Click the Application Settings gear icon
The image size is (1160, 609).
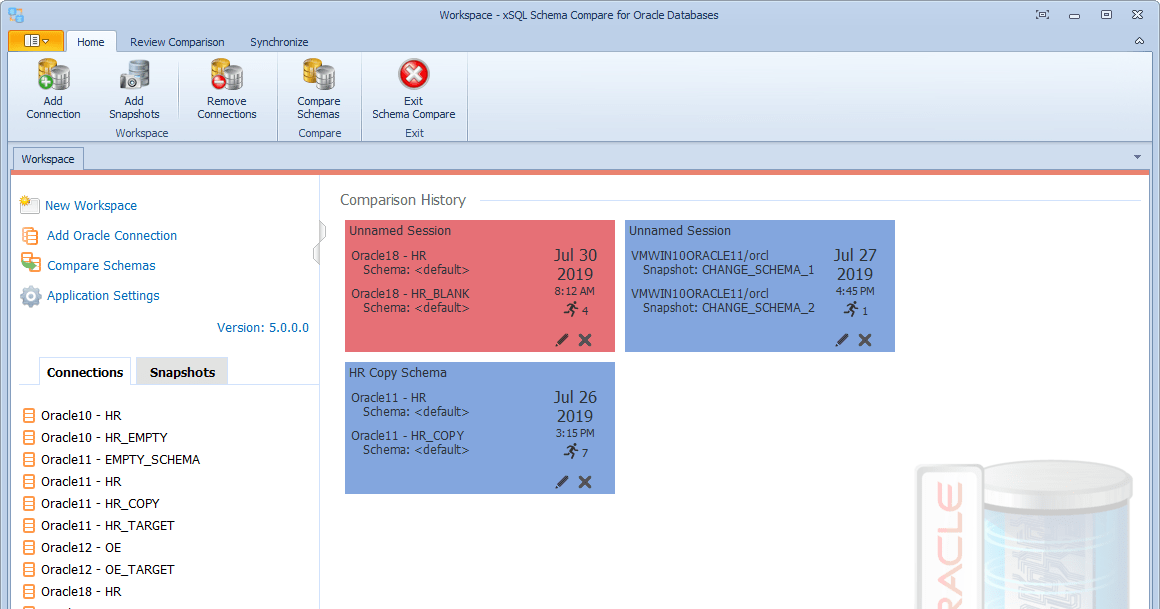pos(30,296)
